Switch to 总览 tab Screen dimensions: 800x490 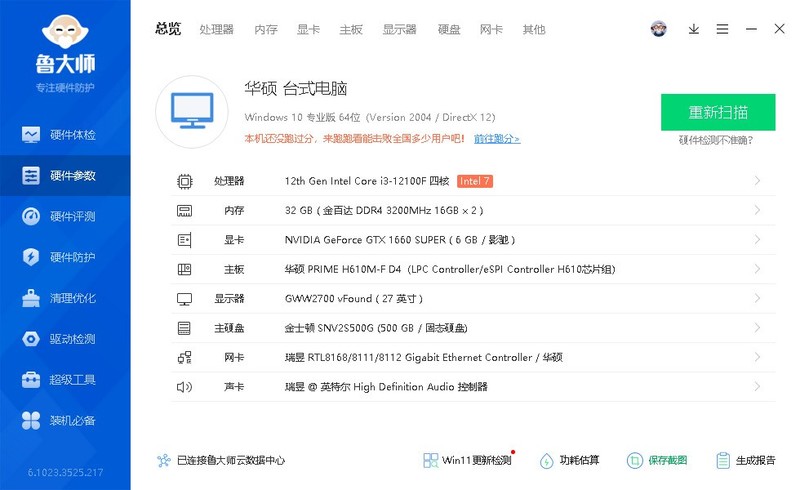[168, 29]
